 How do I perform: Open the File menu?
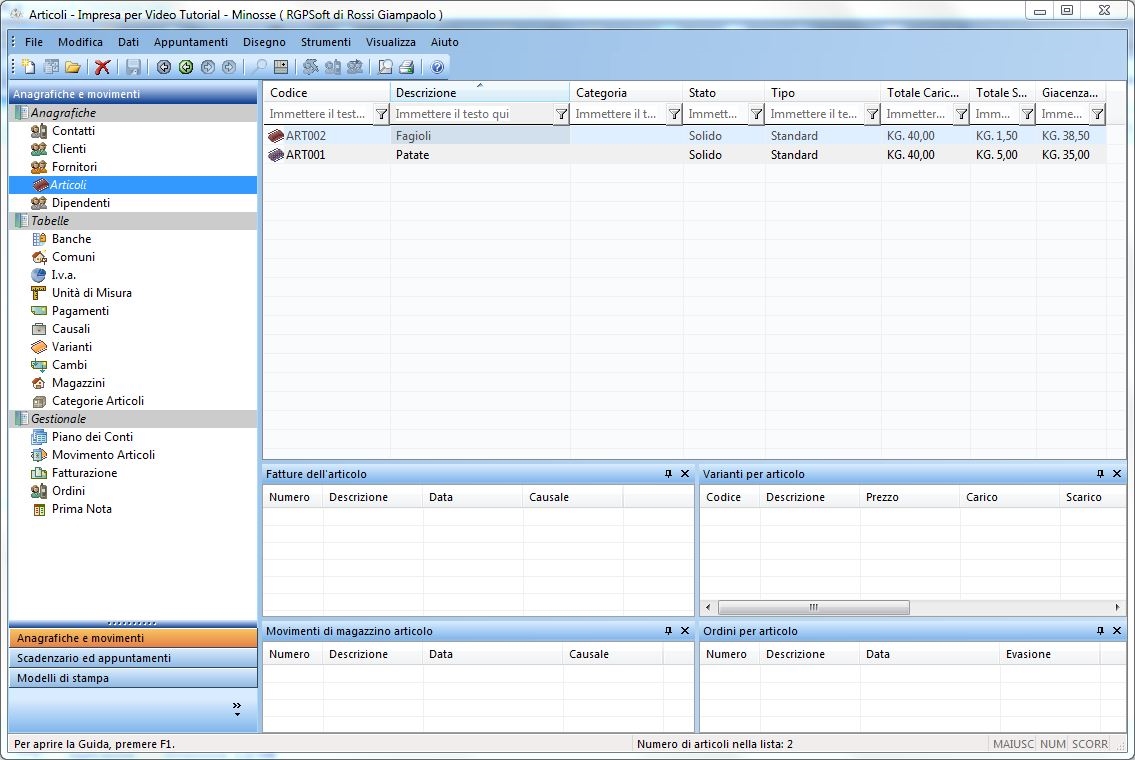34,42
